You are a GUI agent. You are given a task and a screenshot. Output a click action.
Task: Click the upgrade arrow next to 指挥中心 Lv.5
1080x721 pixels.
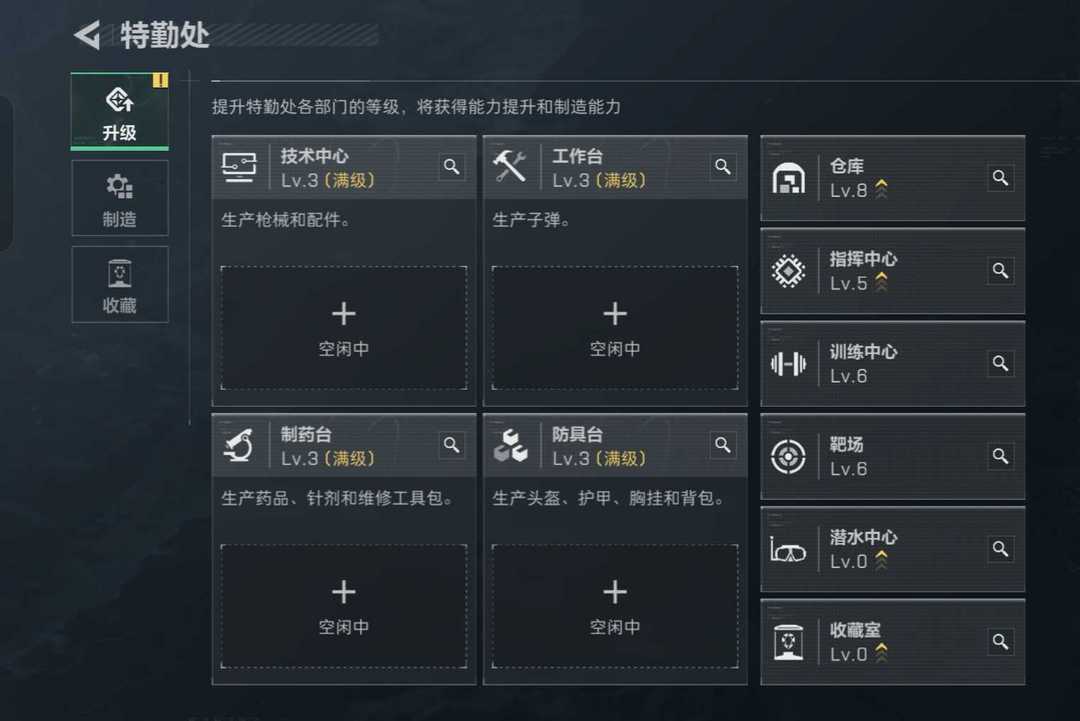[x=881, y=282]
